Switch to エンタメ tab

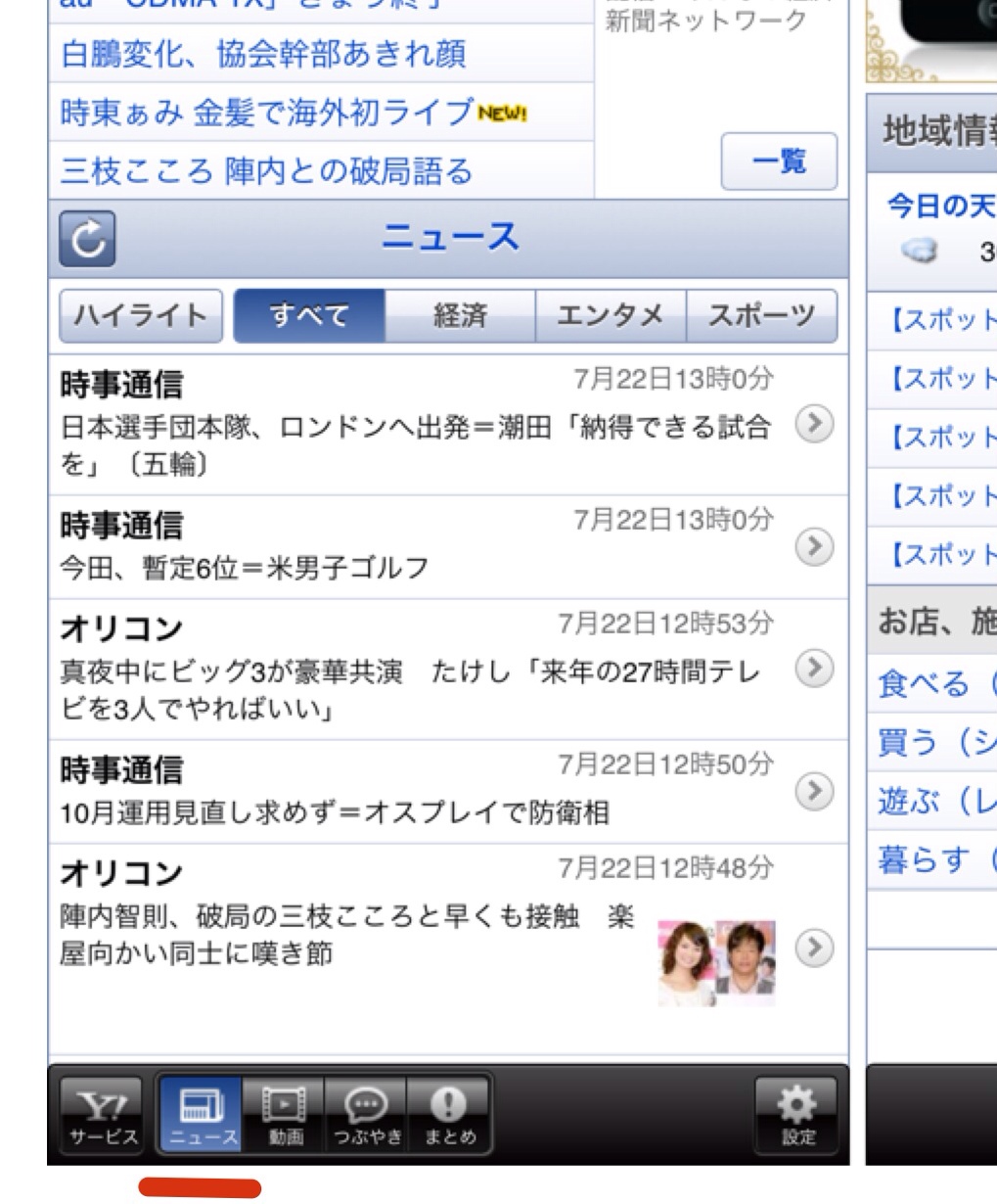click(611, 315)
